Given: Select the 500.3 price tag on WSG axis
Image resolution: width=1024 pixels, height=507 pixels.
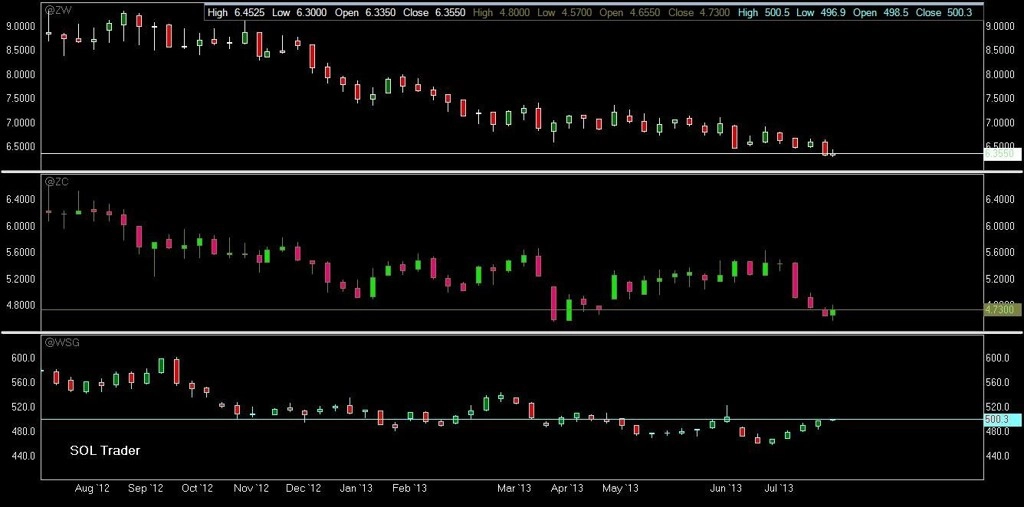Looking at the screenshot, I should click(1002, 419).
